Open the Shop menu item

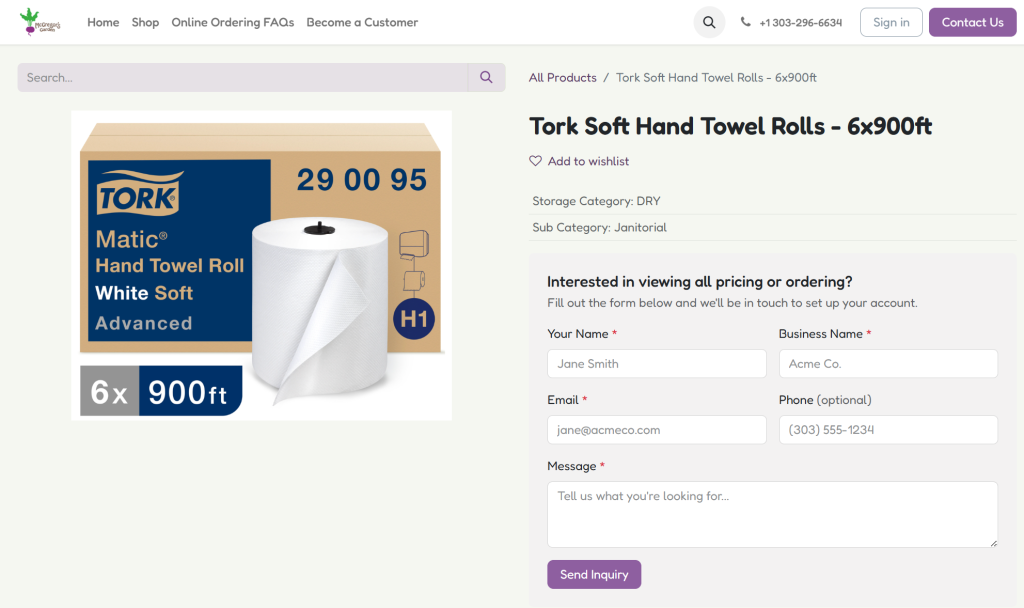145,22
